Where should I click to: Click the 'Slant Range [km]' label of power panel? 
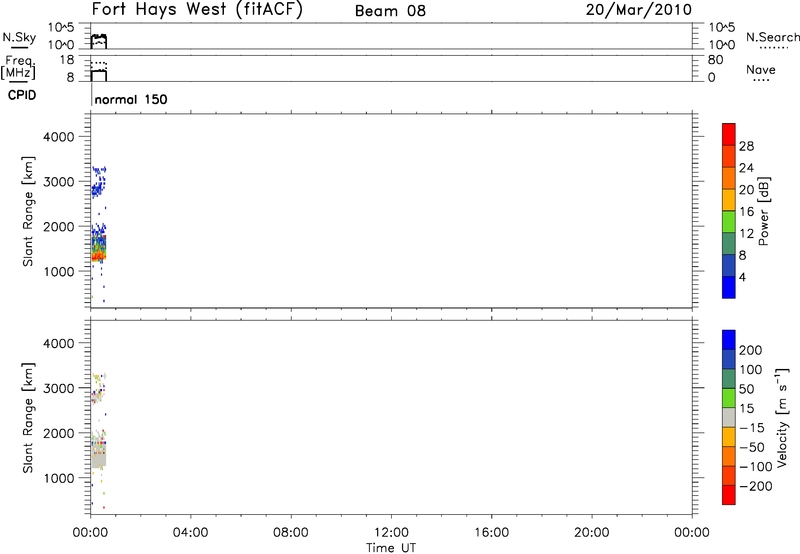28,211
